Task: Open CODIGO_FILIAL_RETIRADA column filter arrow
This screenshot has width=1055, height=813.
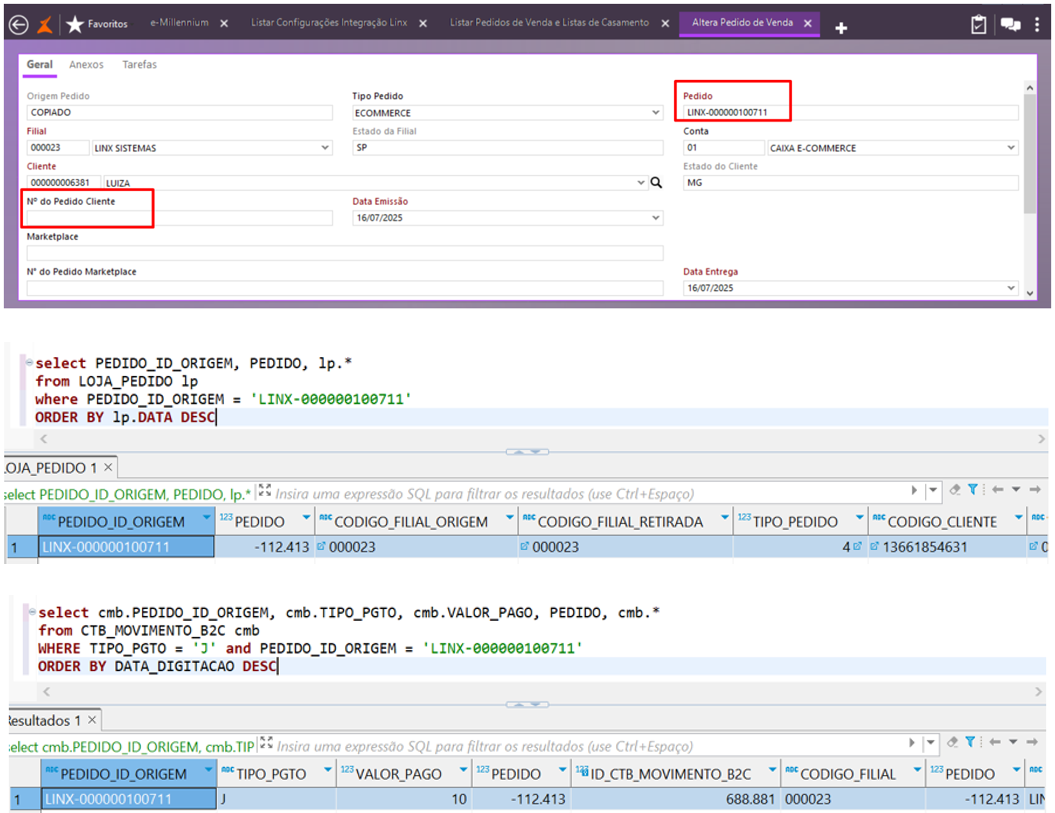Action: coord(725,518)
